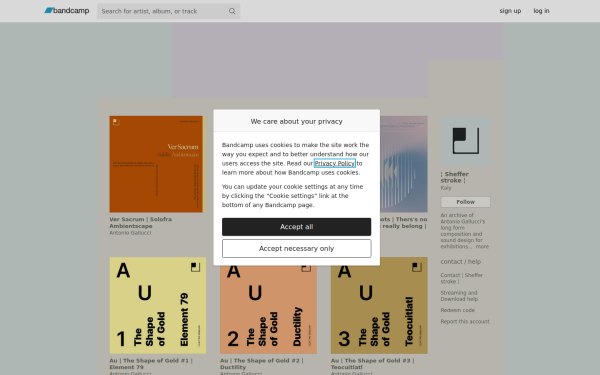Open Streaming and Download help

pyautogui.click(x=459, y=296)
